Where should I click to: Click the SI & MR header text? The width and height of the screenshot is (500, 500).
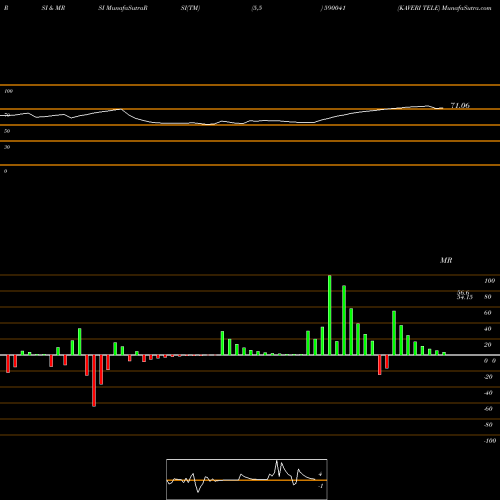[53, 8]
